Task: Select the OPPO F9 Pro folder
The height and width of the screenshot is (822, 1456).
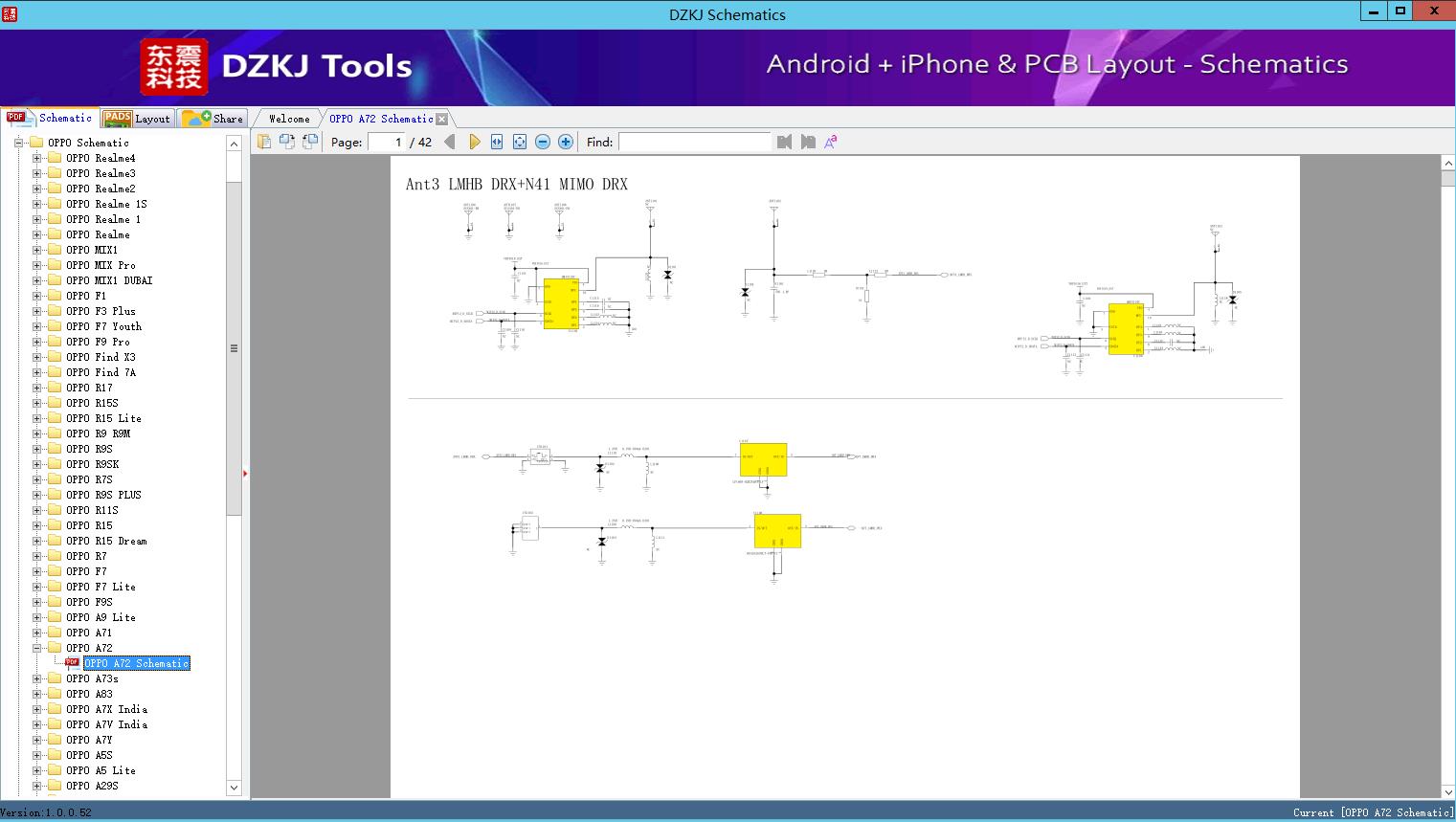Action: 98,342
